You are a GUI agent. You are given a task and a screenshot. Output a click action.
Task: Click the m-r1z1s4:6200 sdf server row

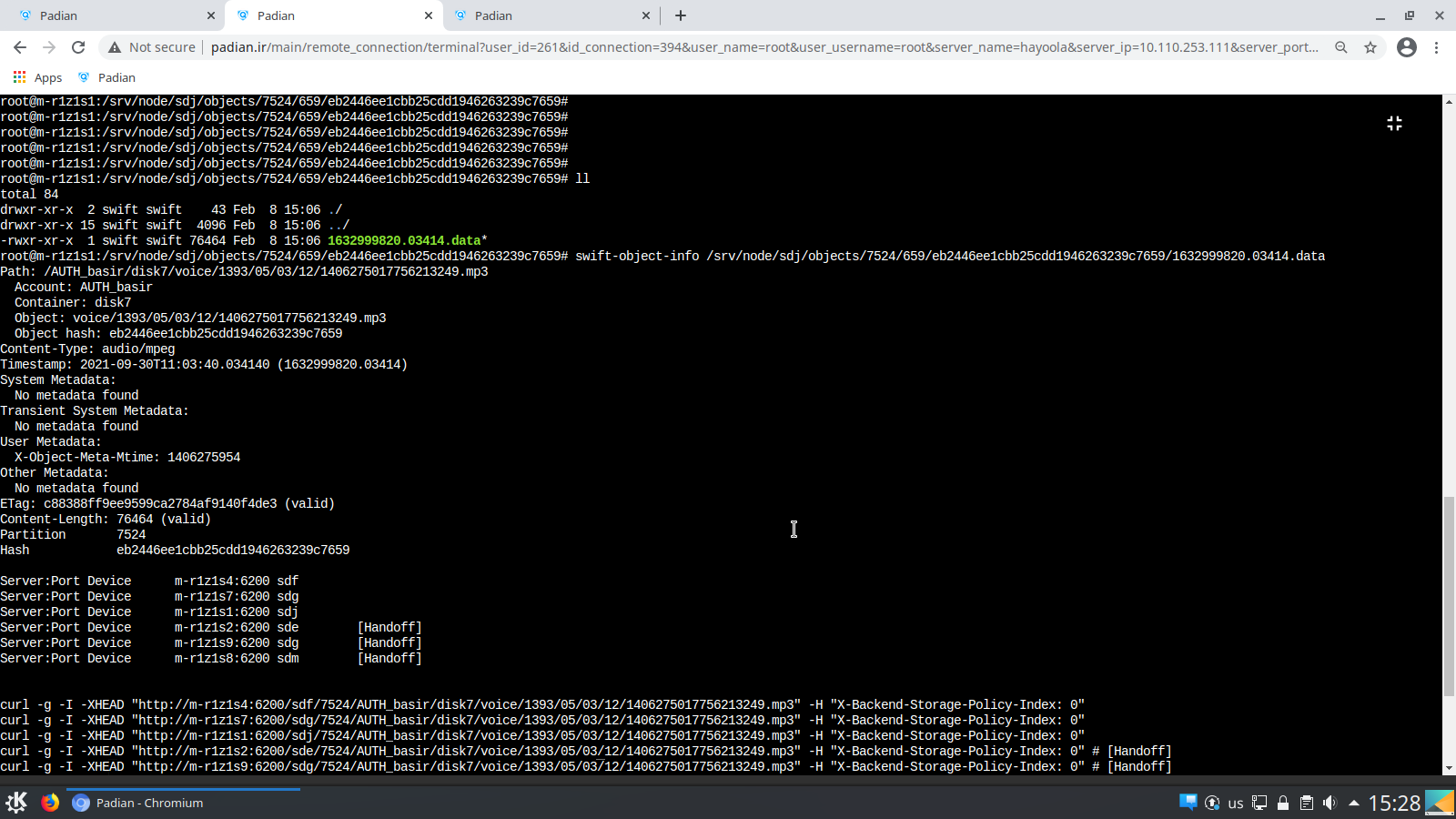(x=149, y=581)
